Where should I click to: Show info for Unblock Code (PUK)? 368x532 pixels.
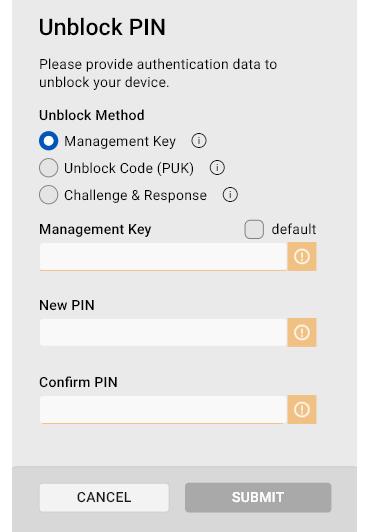click(x=217, y=168)
